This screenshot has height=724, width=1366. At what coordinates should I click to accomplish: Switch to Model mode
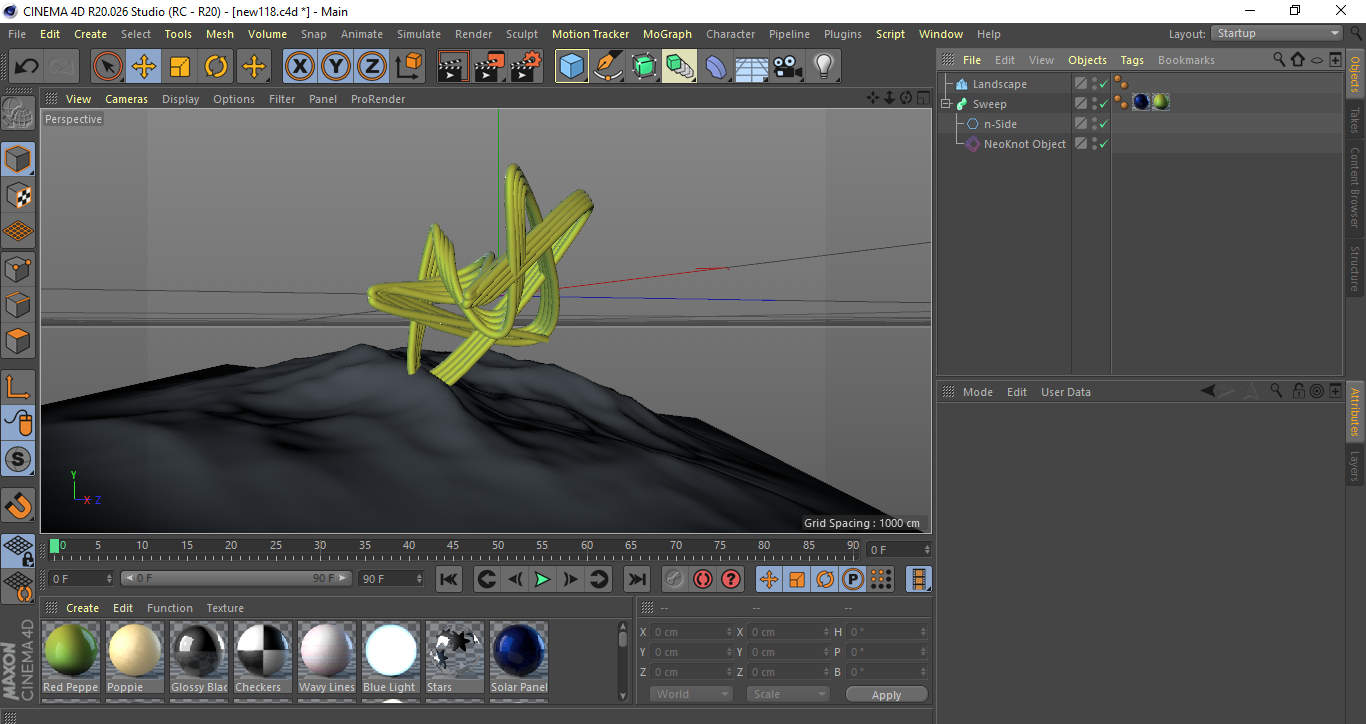(18, 159)
